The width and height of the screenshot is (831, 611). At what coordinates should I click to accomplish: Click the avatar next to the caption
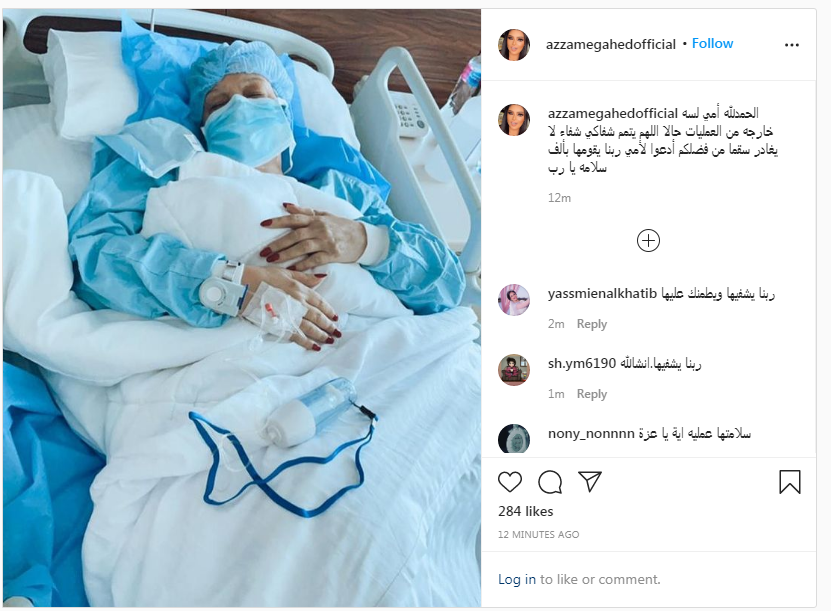tap(514, 120)
